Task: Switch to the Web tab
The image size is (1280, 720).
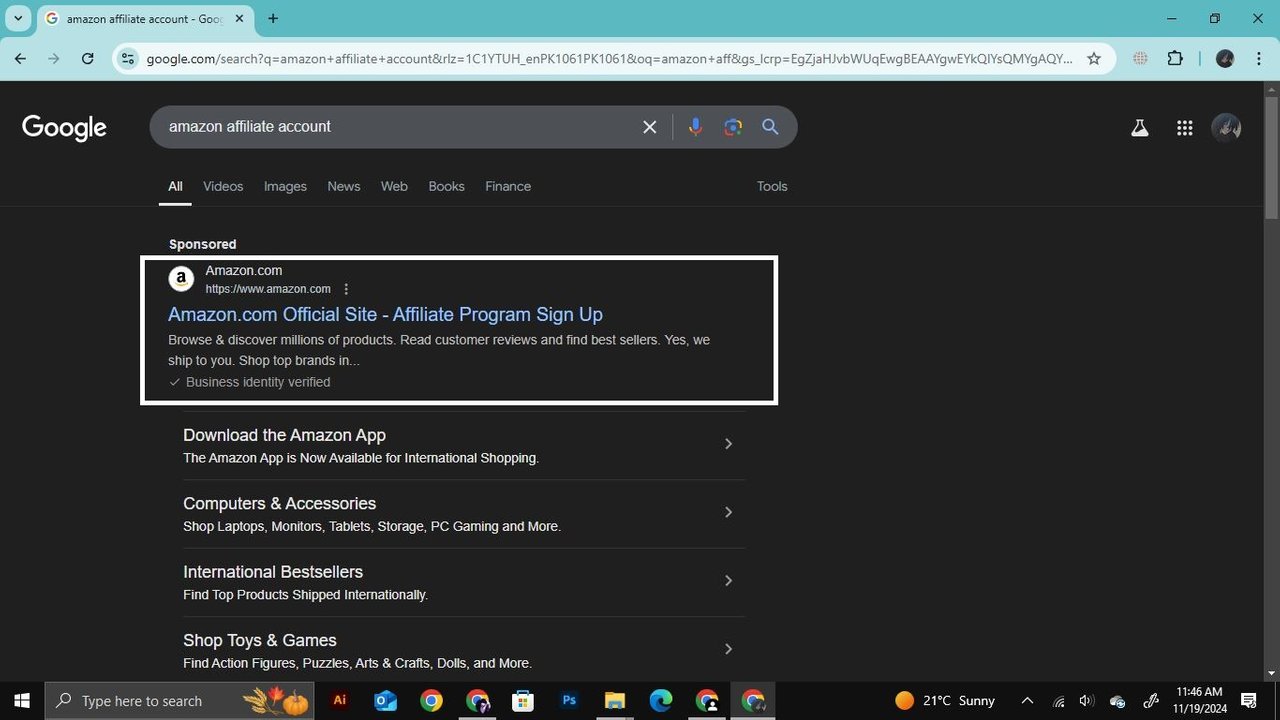Action: pyautogui.click(x=394, y=186)
